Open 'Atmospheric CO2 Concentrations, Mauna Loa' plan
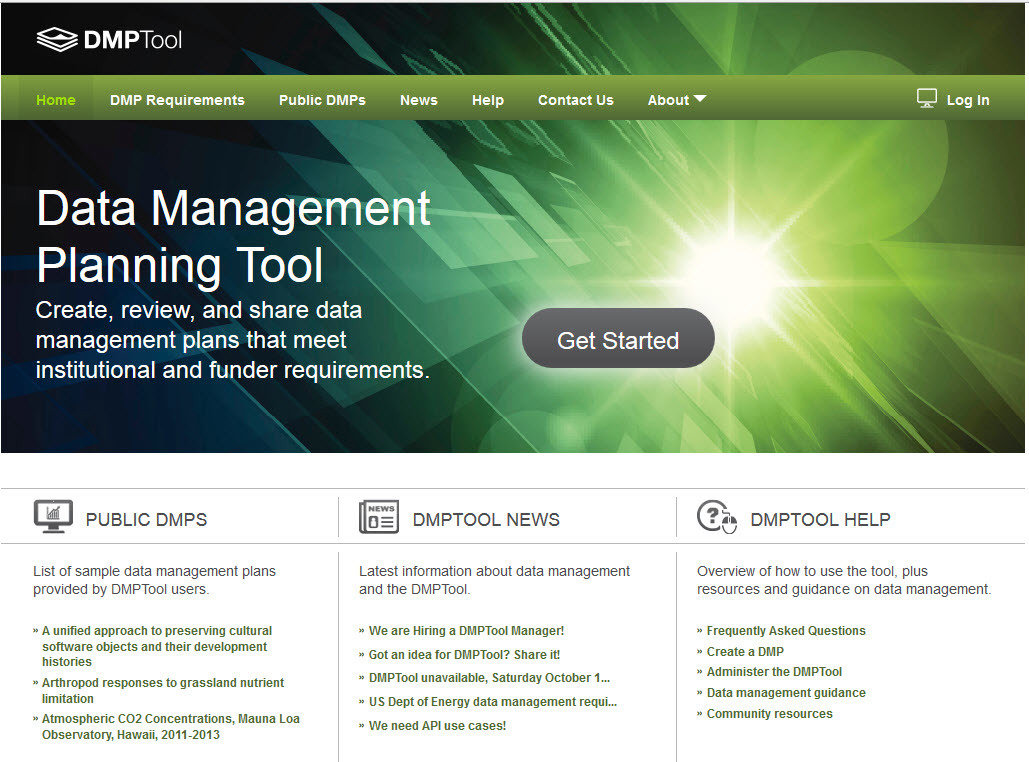 171,727
